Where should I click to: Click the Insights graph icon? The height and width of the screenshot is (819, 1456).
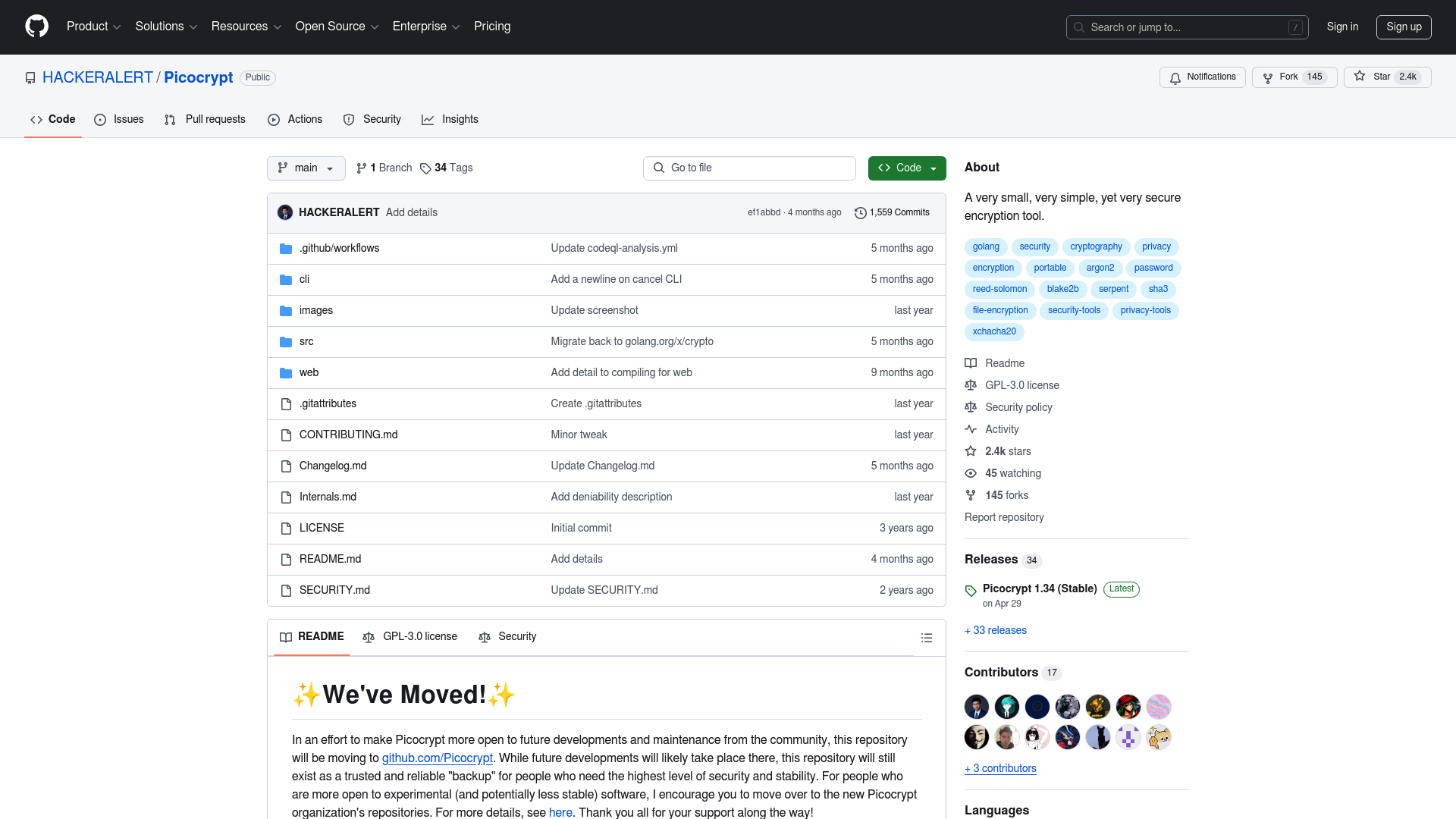[428, 119]
